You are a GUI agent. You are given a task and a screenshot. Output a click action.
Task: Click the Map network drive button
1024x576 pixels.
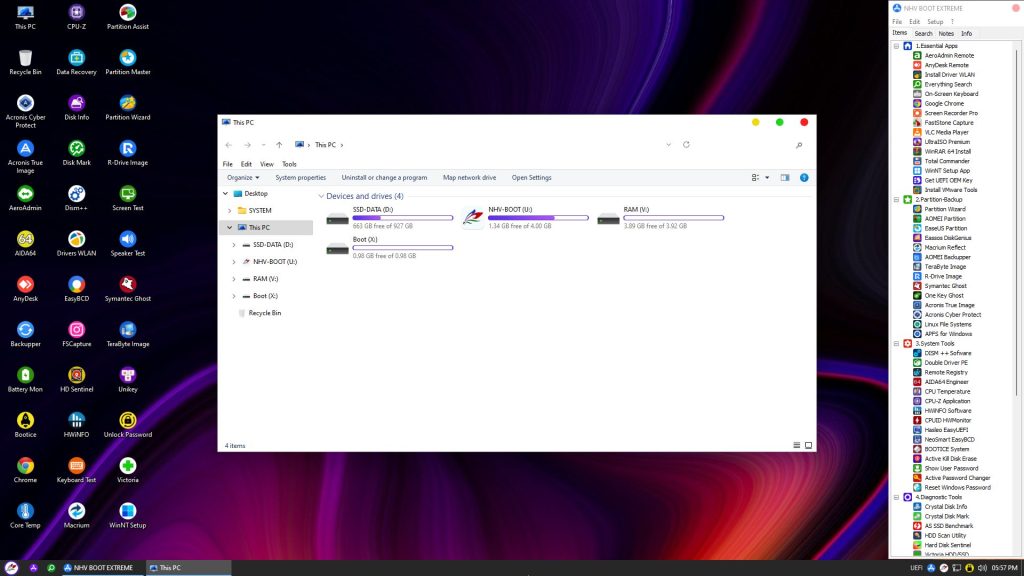pyautogui.click(x=469, y=177)
